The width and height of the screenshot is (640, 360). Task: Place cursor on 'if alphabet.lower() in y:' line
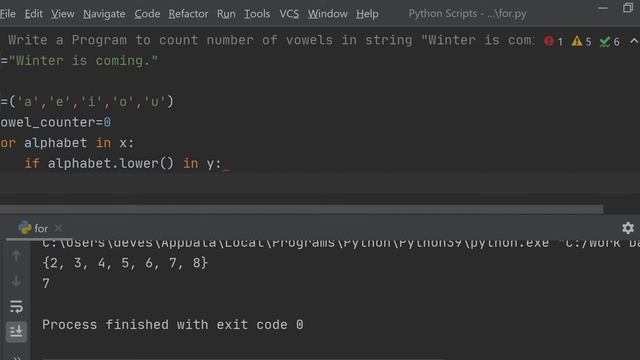coord(122,164)
